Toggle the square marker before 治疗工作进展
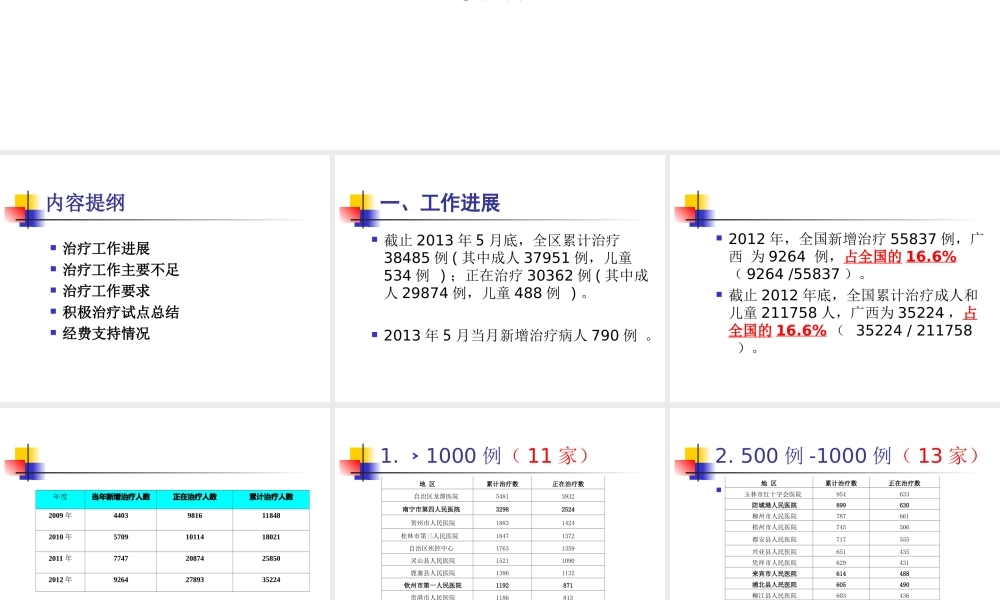Viewport: 1000px width, 600px height. [x=55, y=248]
